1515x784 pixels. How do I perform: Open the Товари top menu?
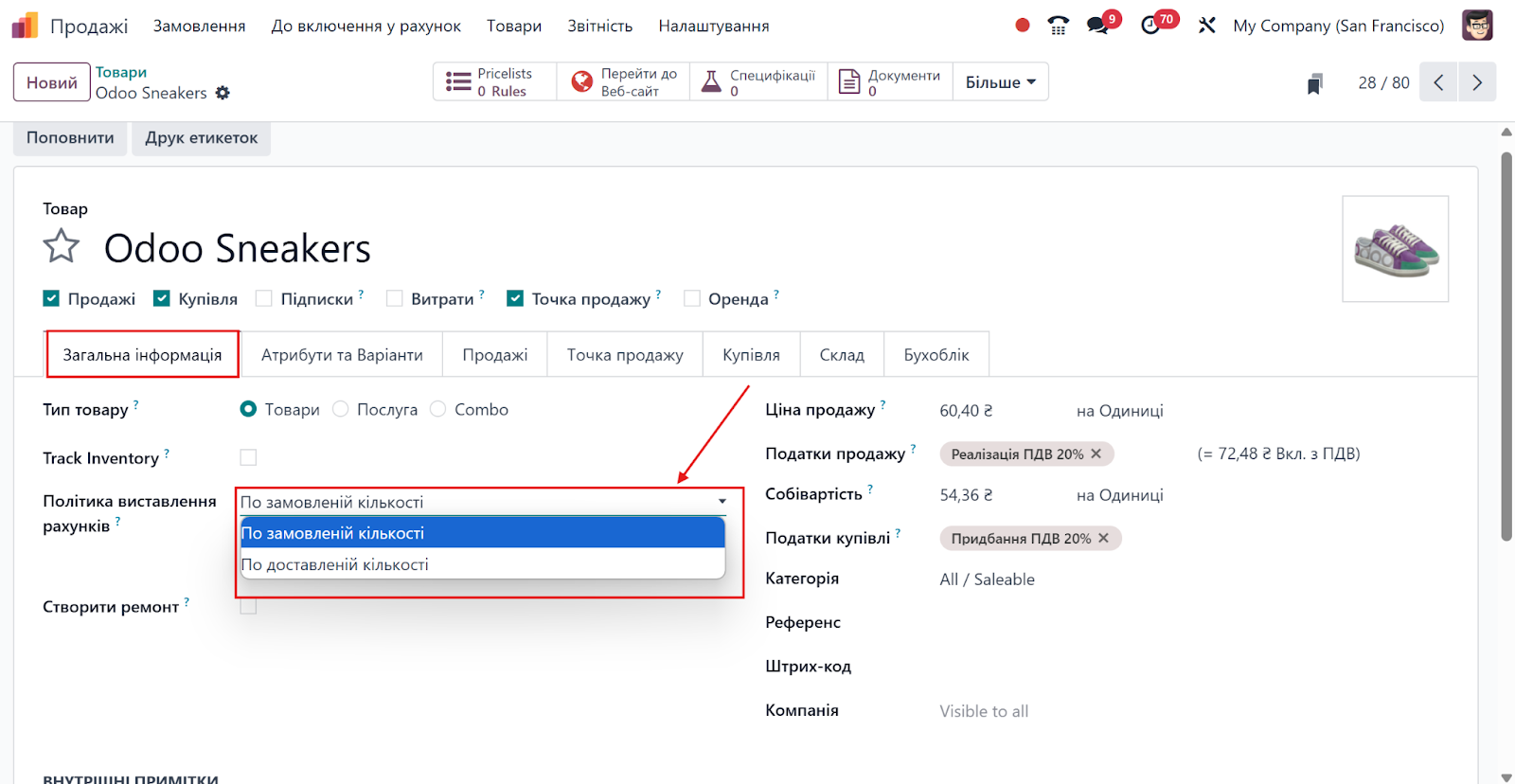coord(514,26)
